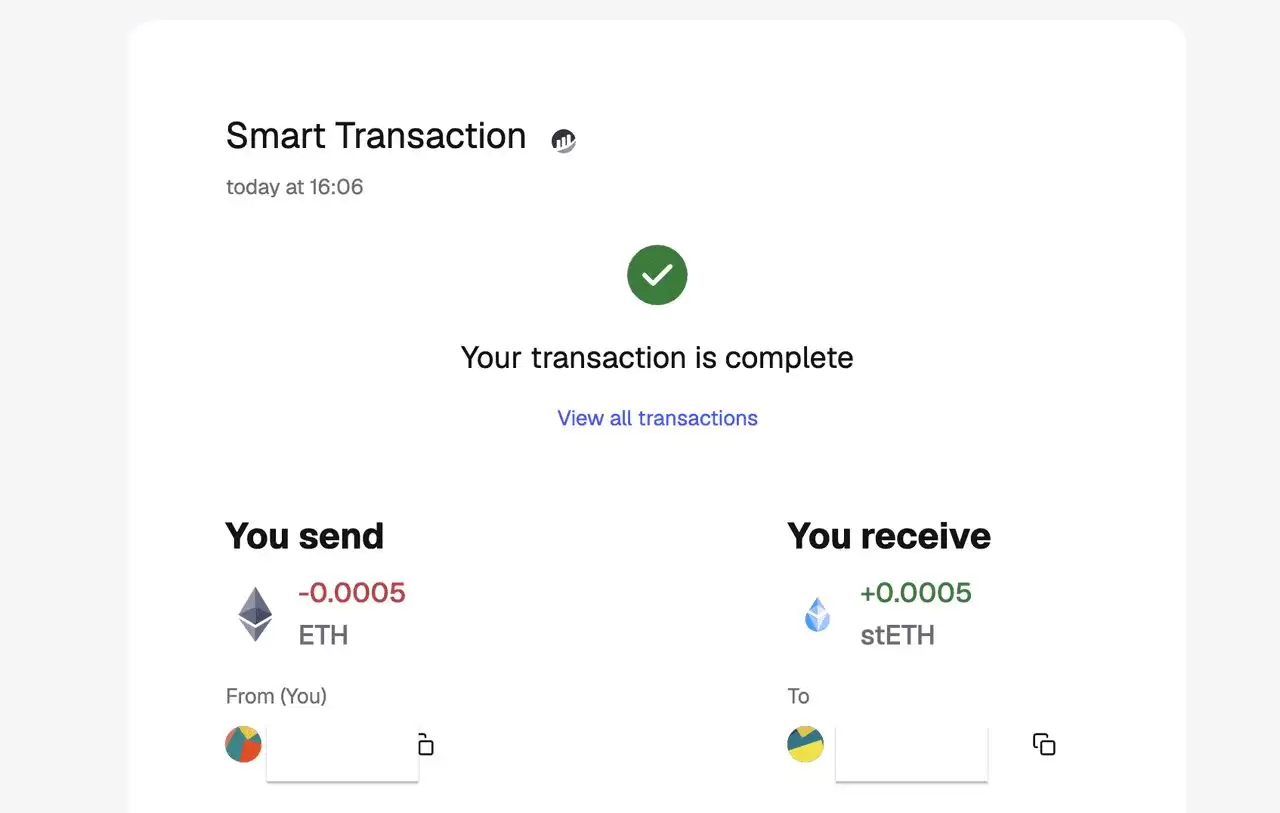Click the chart icon beside Smart Transaction title
1280x813 pixels.
564,141
